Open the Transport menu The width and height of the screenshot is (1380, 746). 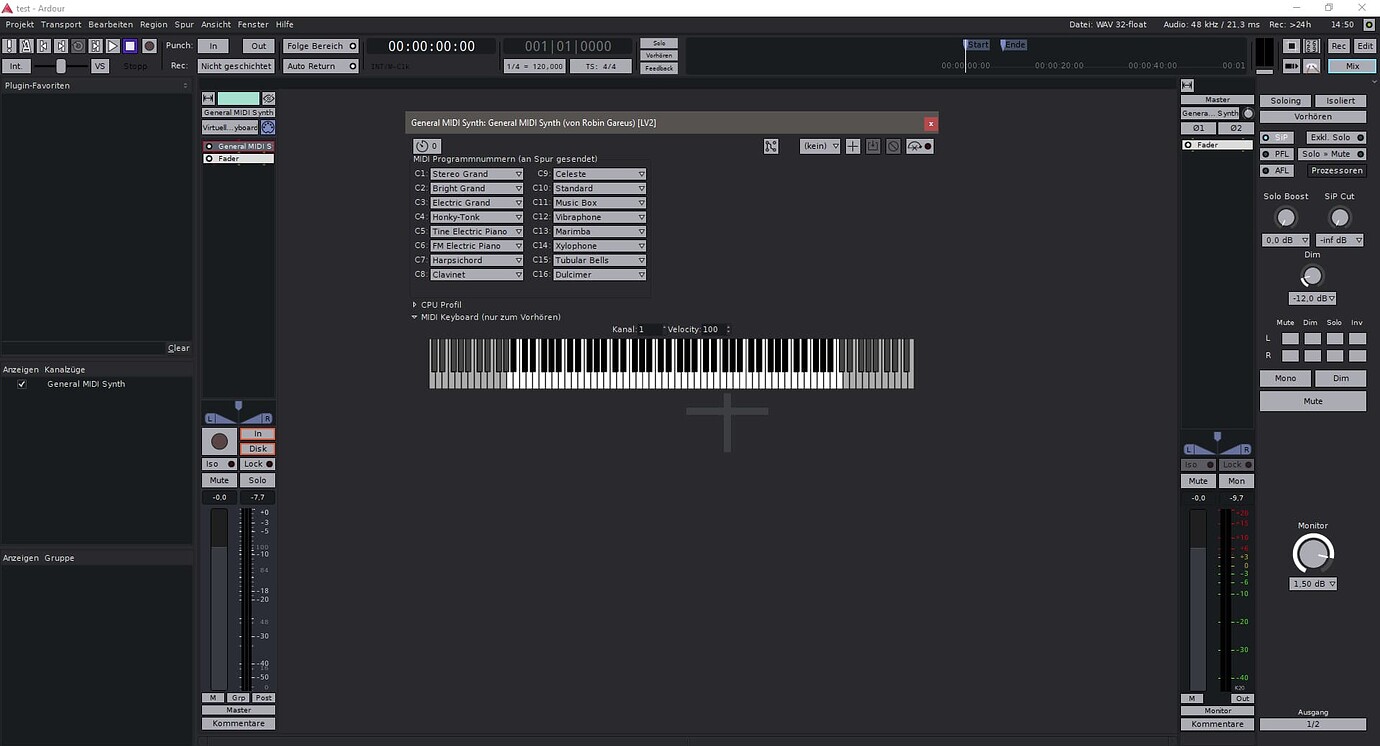coord(61,24)
